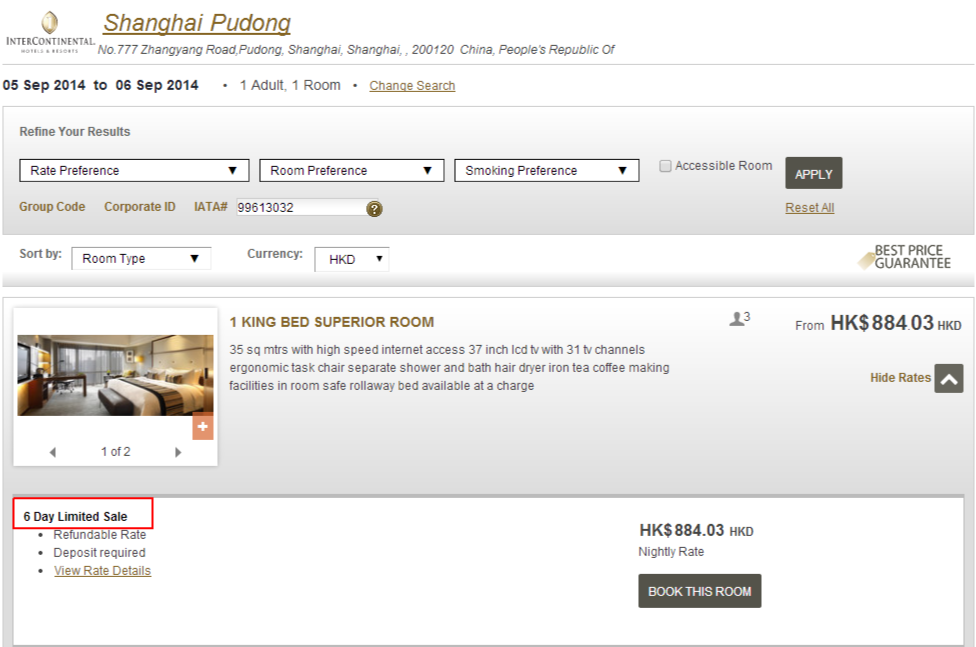Select the Corporate ID tab

point(139,207)
